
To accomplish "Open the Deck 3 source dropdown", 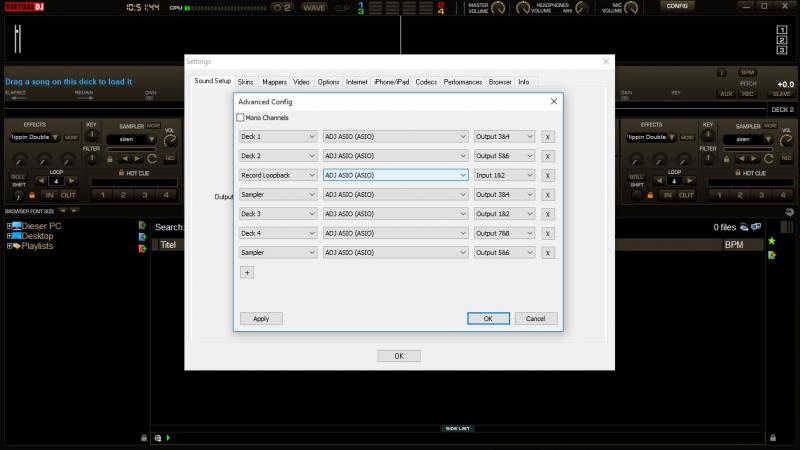I will [278, 214].
